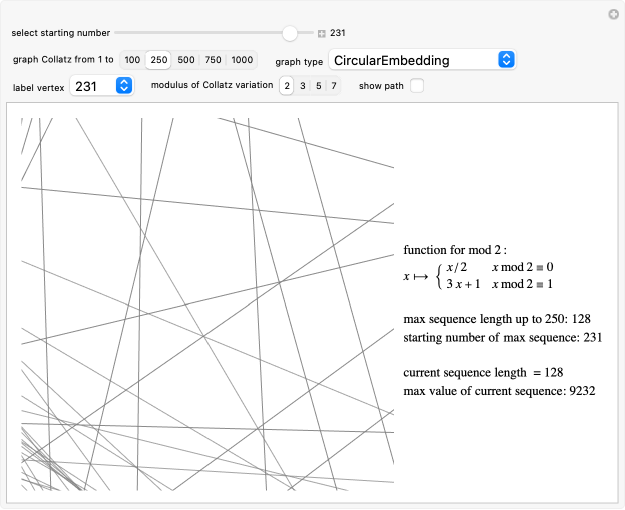Switch the graph Collatz range to 1000

click(x=242, y=60)
